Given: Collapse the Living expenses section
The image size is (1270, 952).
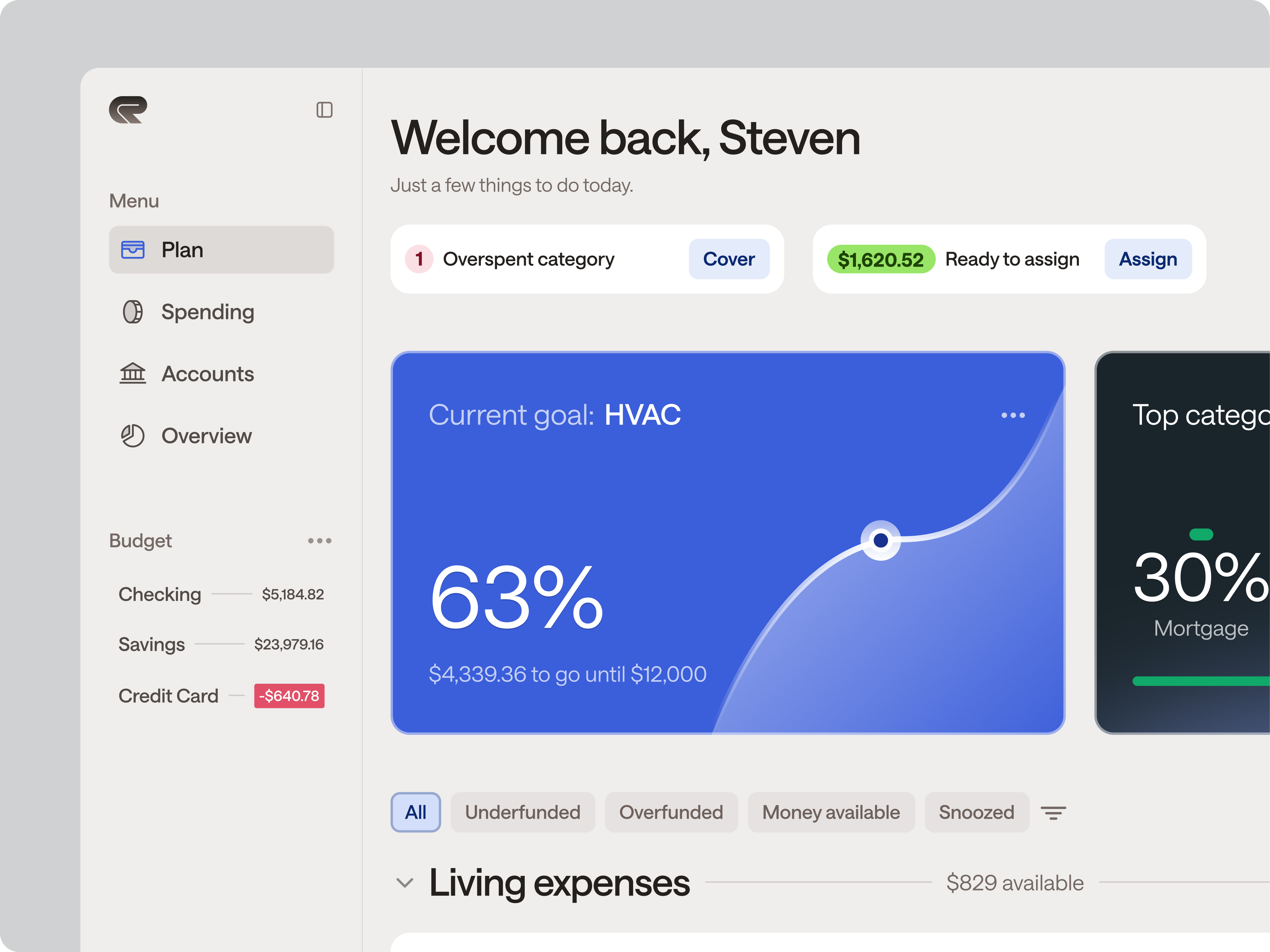Looking at the screenshot, I should 405,883.
